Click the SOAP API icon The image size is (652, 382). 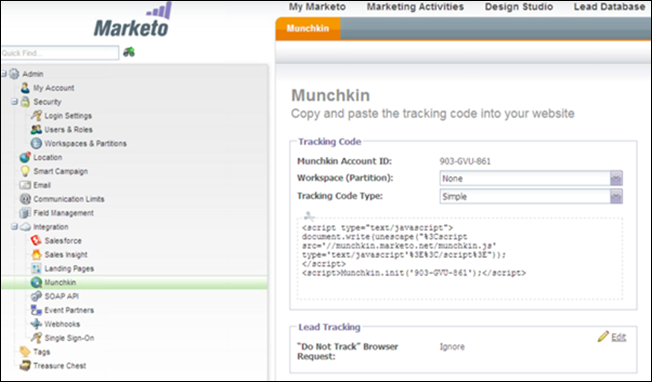coord(36,296)
